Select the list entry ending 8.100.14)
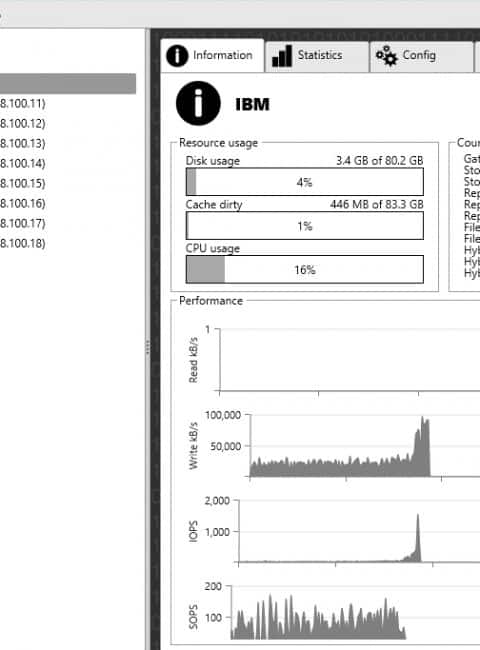Image resolution: width=480 pixels, height=650 pixels. click(23, 163)
